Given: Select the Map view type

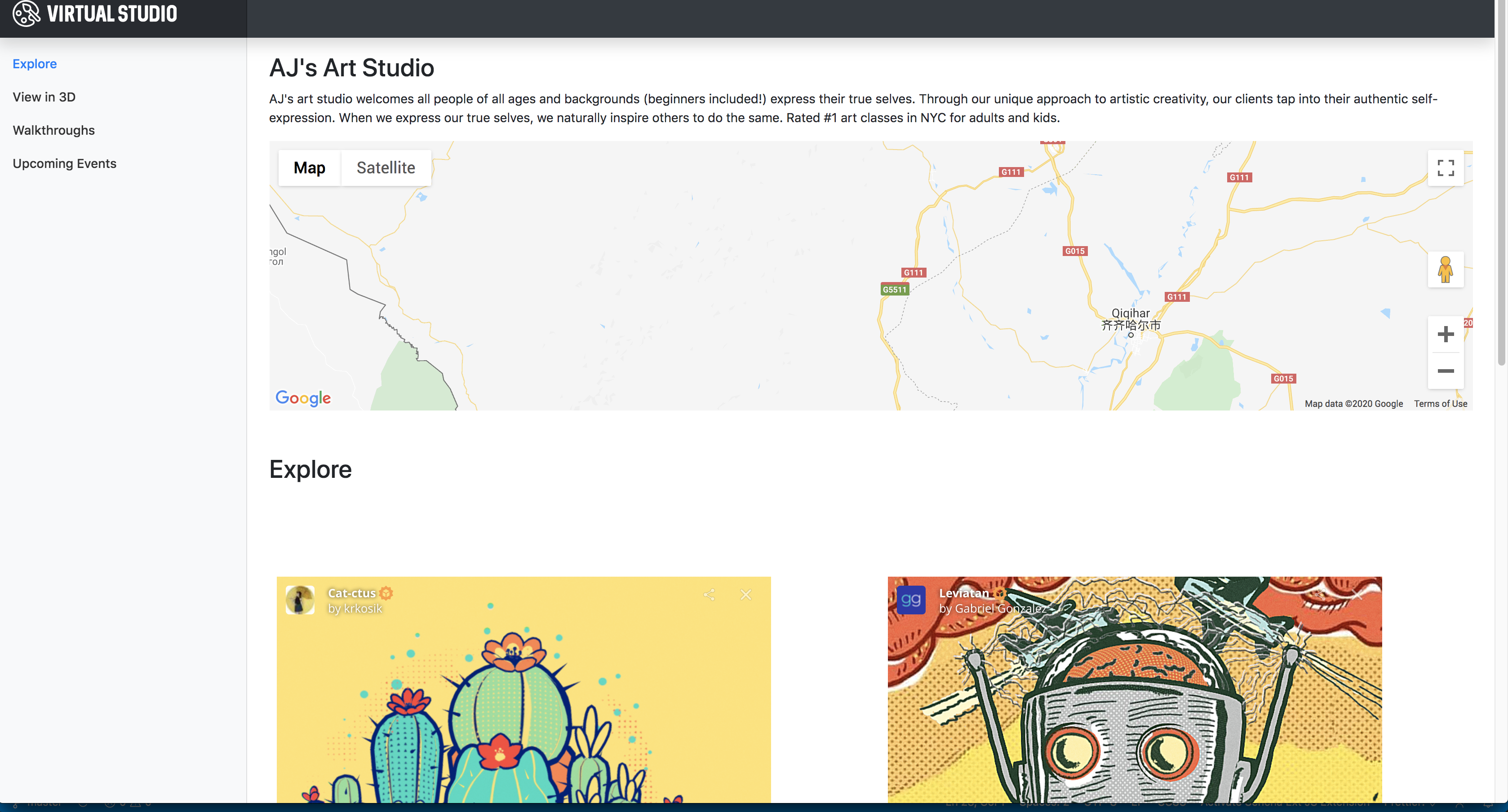Looking at the screenshot, I should (x=309, y=168).
